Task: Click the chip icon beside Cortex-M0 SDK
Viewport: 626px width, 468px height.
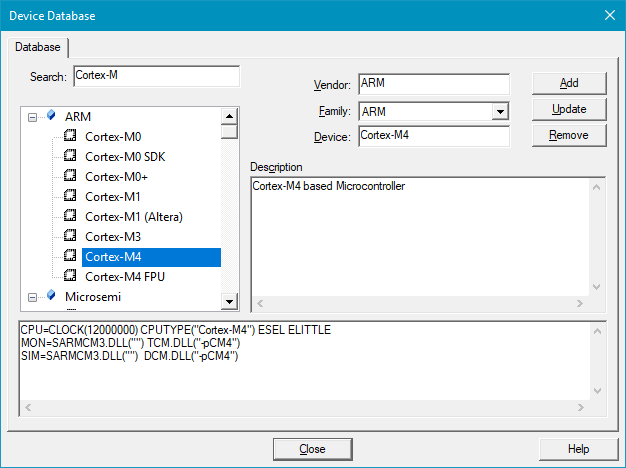Action: click(x=70, y=156)
